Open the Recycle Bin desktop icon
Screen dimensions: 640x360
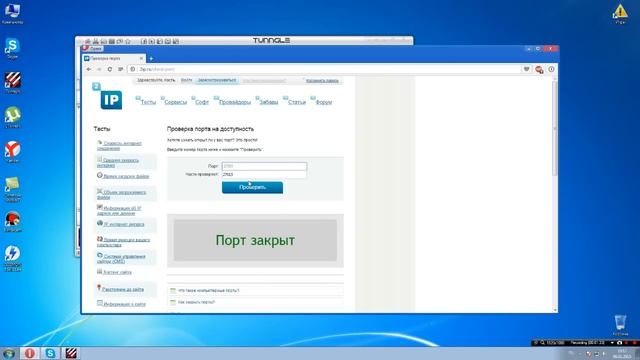point(620,325)
